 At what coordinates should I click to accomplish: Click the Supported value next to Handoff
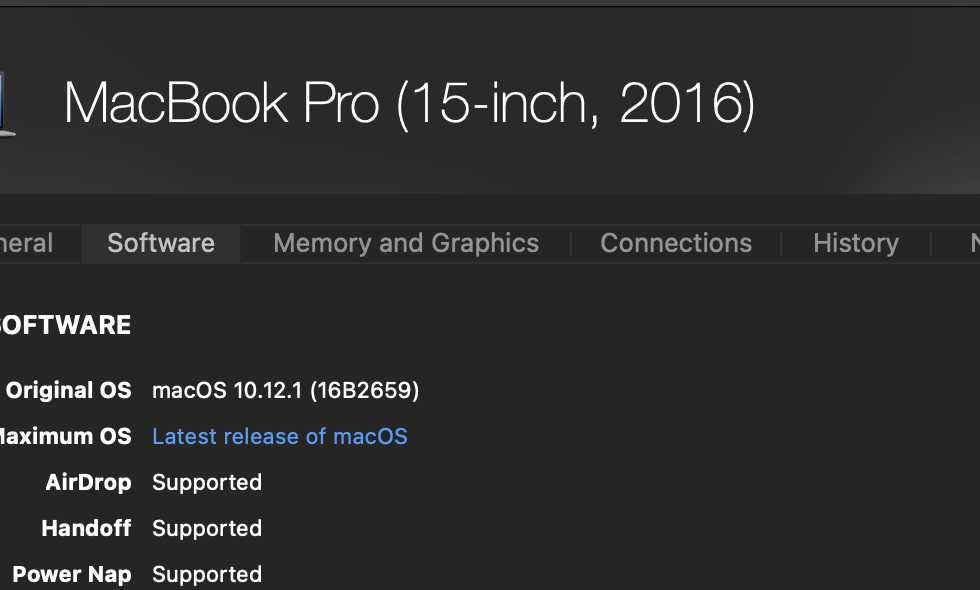pos(207,528)
